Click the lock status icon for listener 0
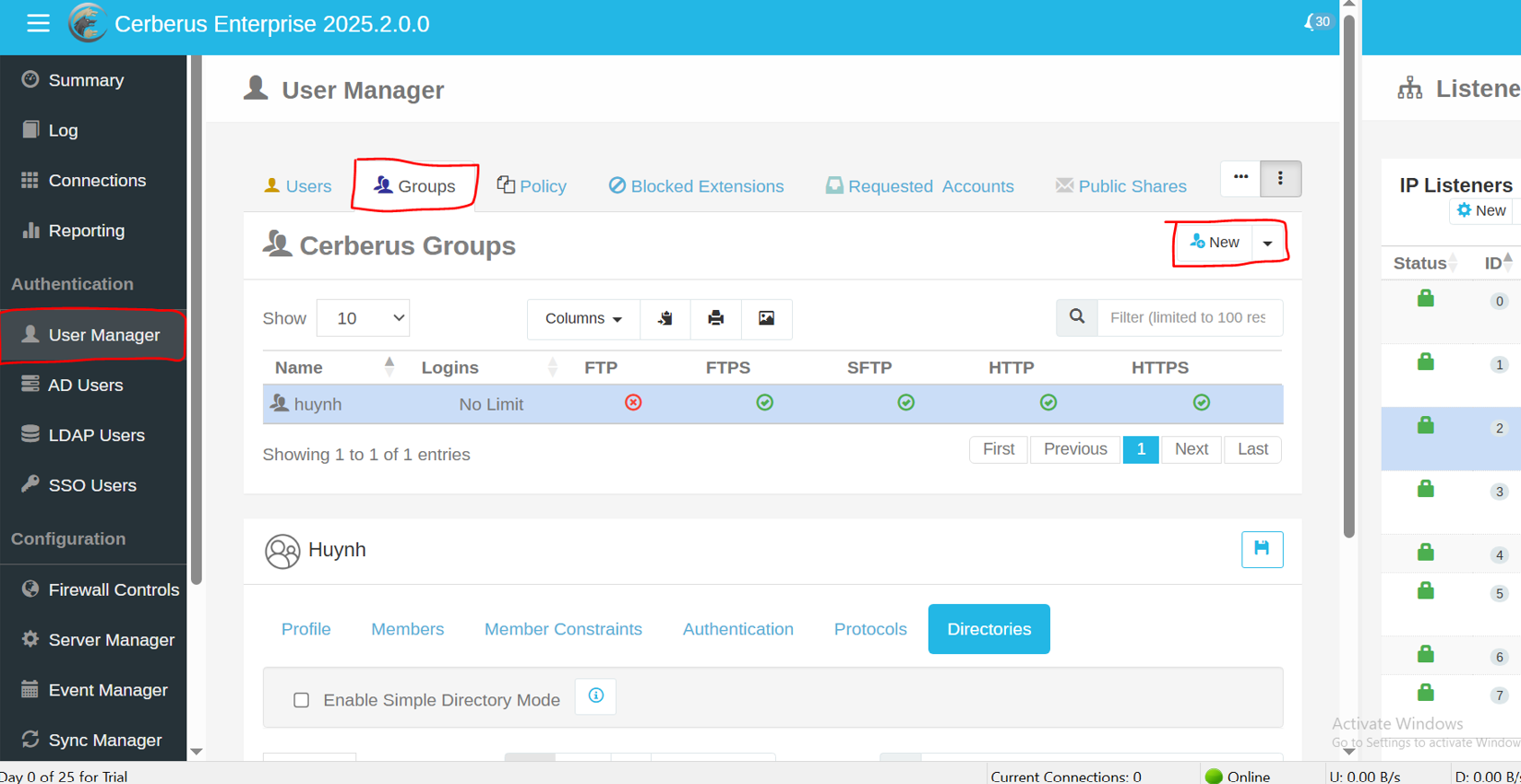The width and height of the screenshot is (1521, 784). [x=1426, y=298]
